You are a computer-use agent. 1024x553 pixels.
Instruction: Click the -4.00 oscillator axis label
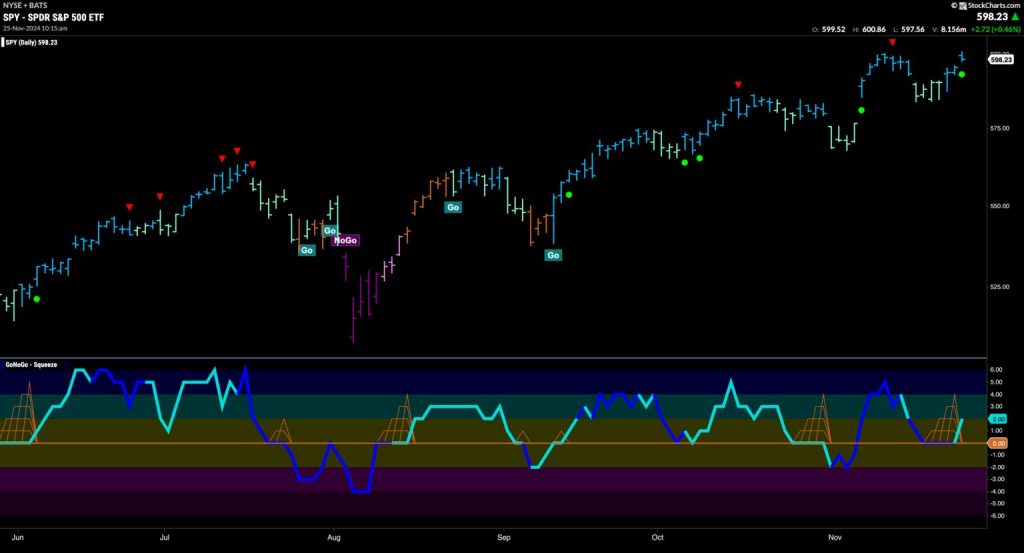997,491
